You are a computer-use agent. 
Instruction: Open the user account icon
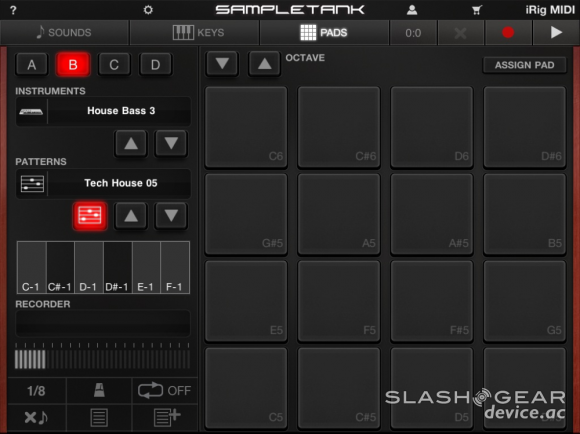[412, 10]
